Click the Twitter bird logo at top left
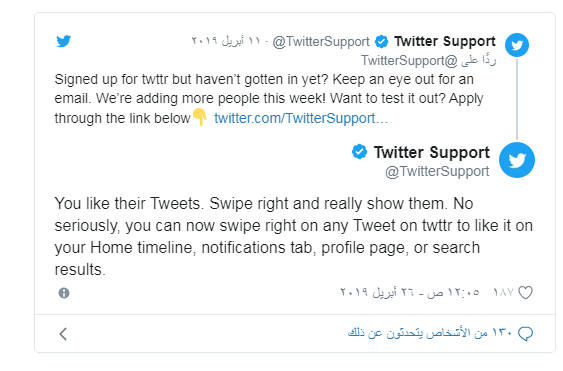Viewport: 563px width, 371px height. [x=64, y=41]
